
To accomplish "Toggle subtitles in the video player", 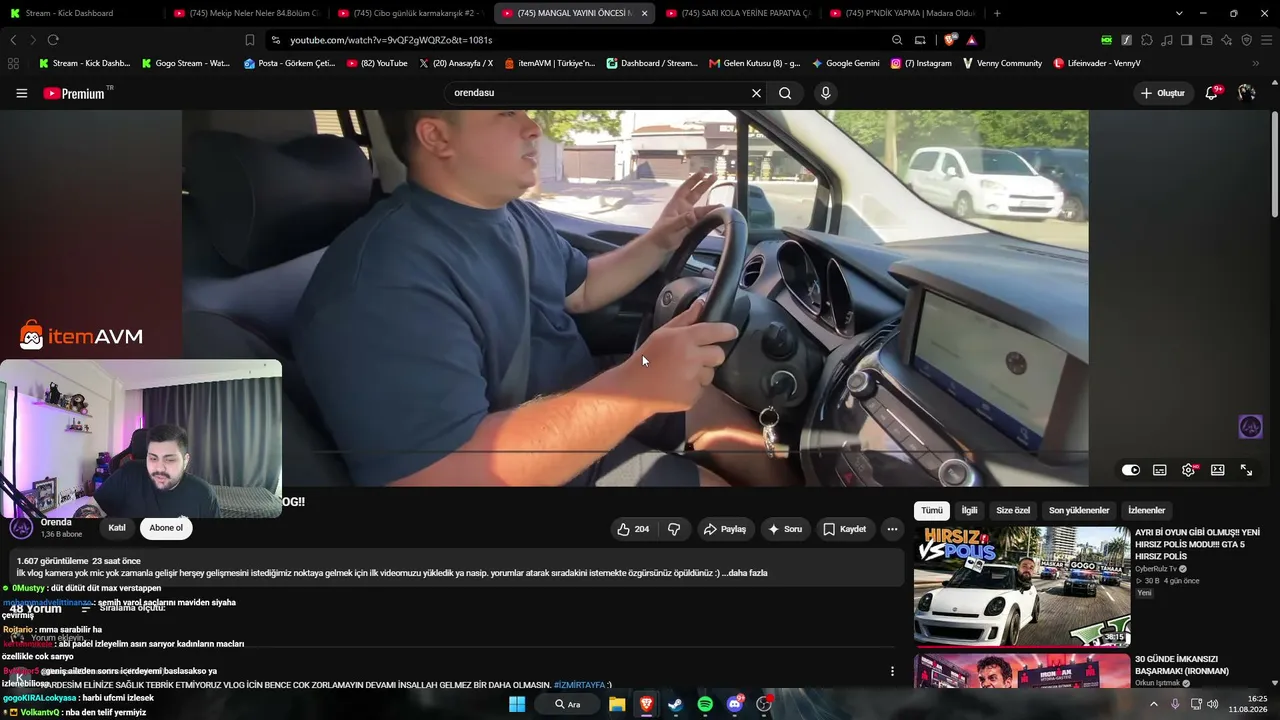I will [1160, 470].
